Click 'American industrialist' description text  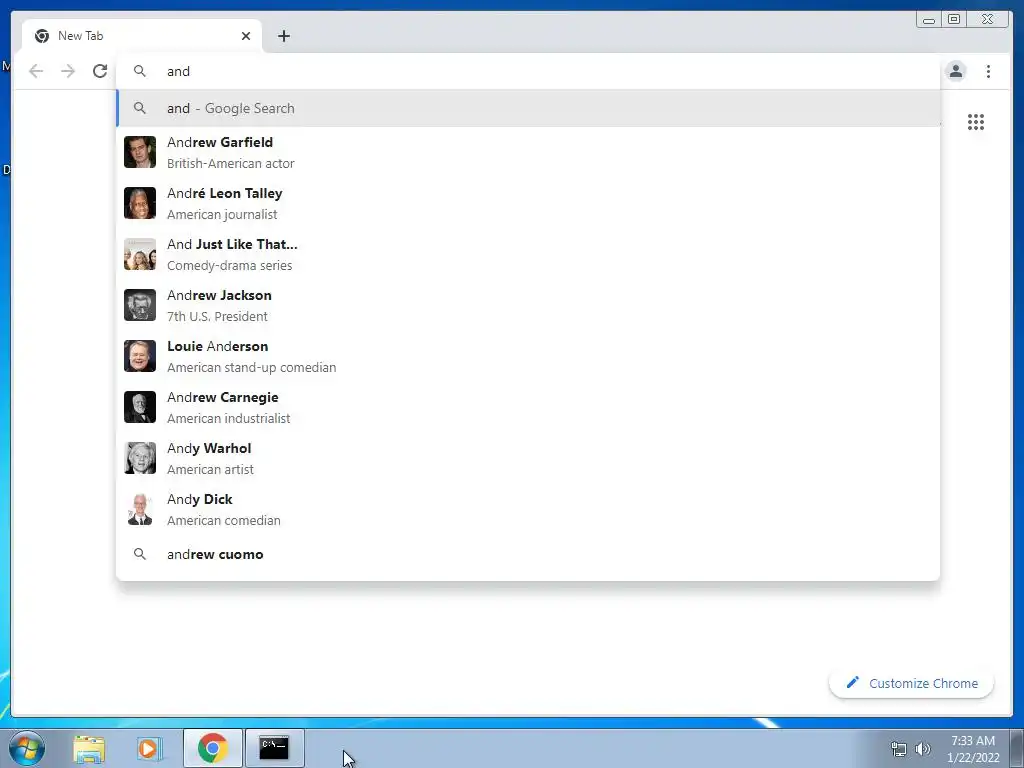tap(229, 419)
